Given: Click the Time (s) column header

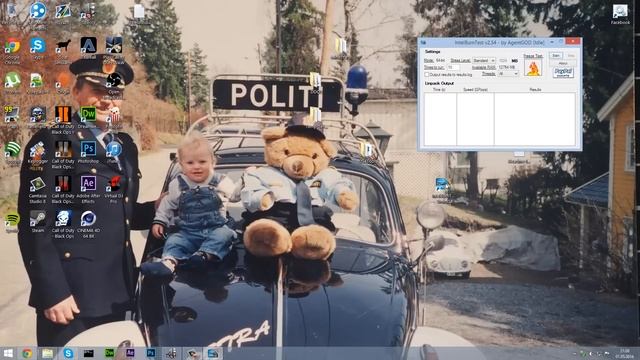Looking at the screenshot, I should tap(439, 89).
